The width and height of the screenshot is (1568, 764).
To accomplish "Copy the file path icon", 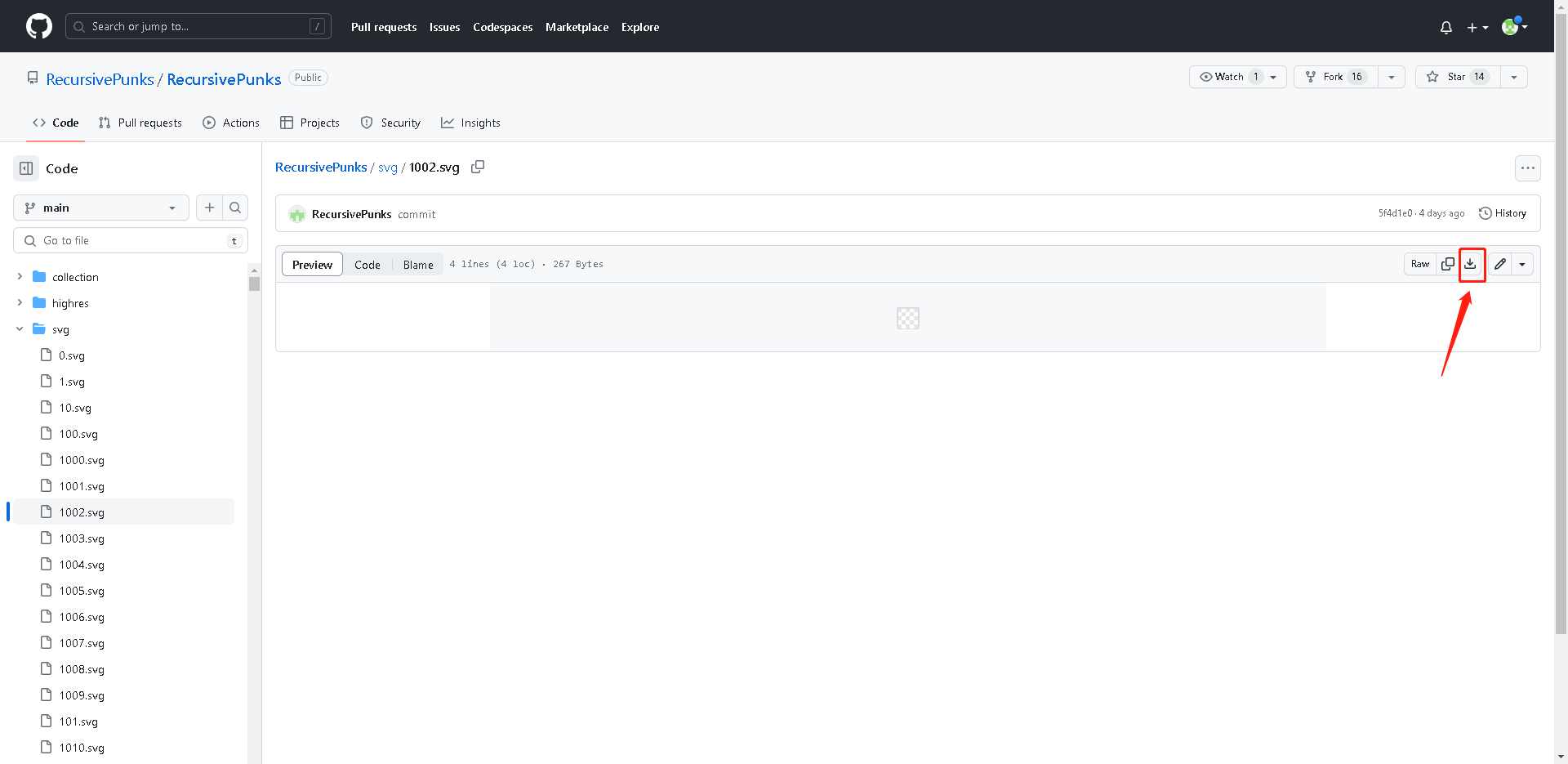I will click(x=478, y=167).
